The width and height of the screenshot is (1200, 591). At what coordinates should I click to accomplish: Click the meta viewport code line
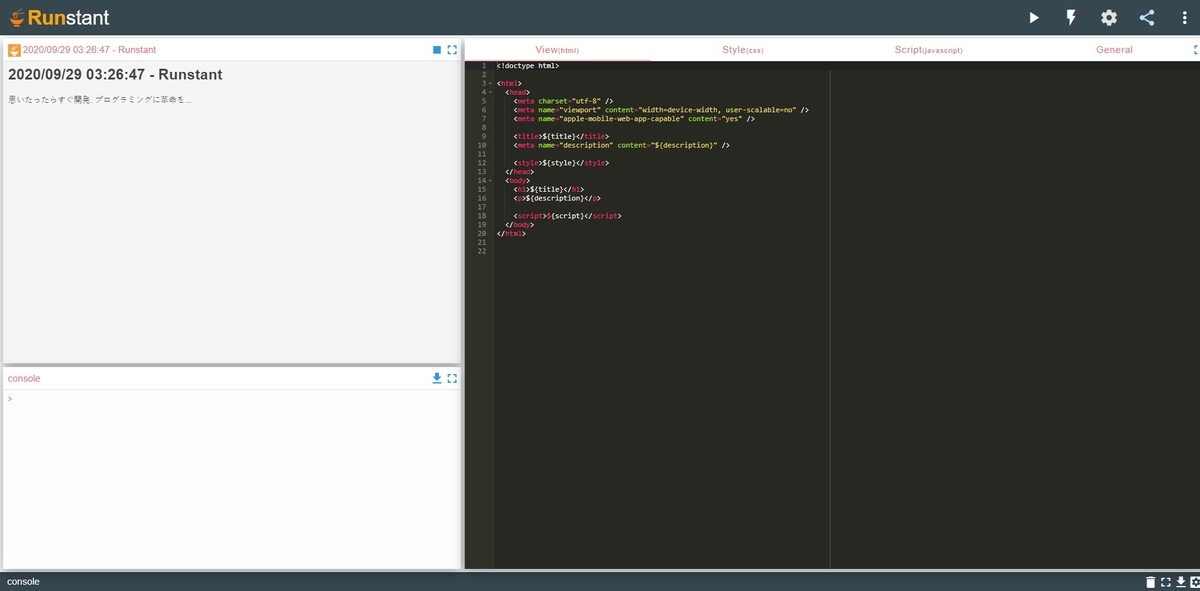(662, 110)
